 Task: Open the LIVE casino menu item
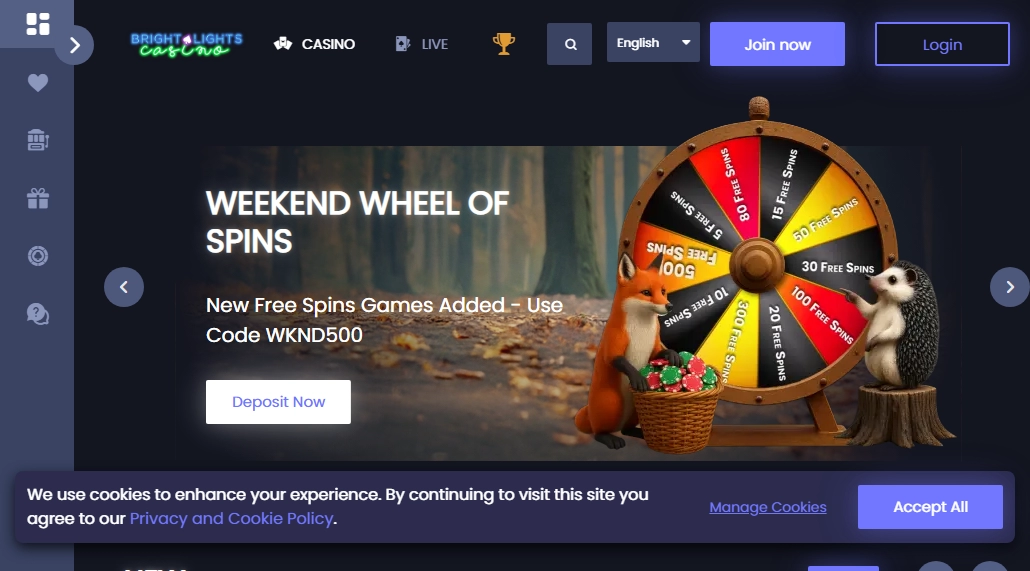coord(422,44)
